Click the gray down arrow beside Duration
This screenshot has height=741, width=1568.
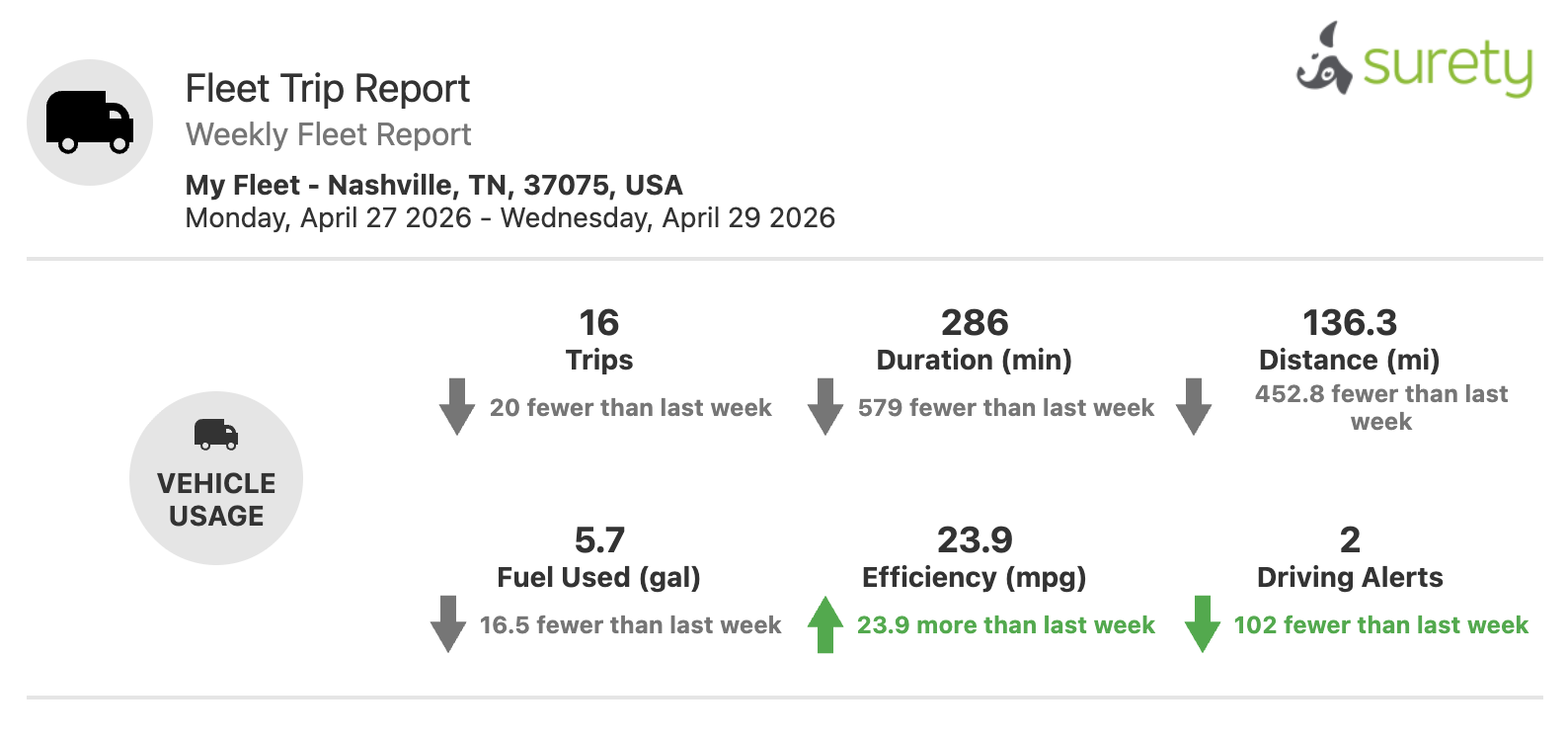click(825, 406)
